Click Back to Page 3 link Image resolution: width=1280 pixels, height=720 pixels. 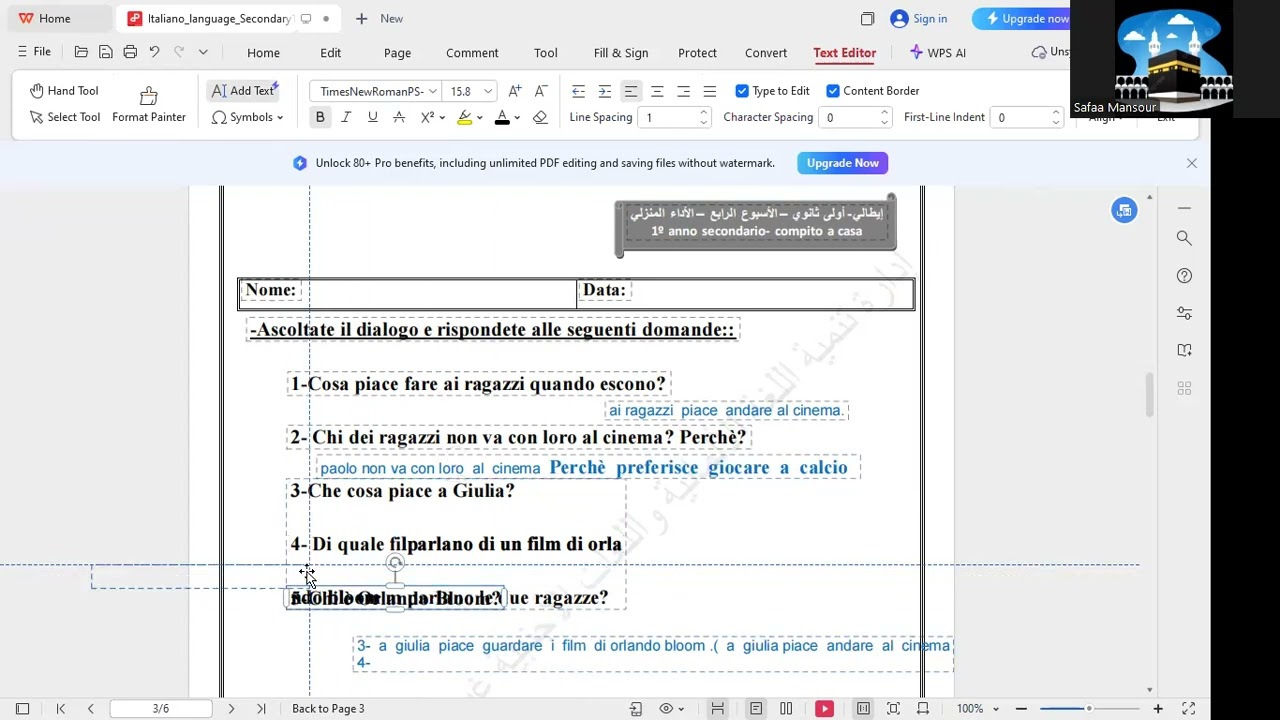[328, 708]
